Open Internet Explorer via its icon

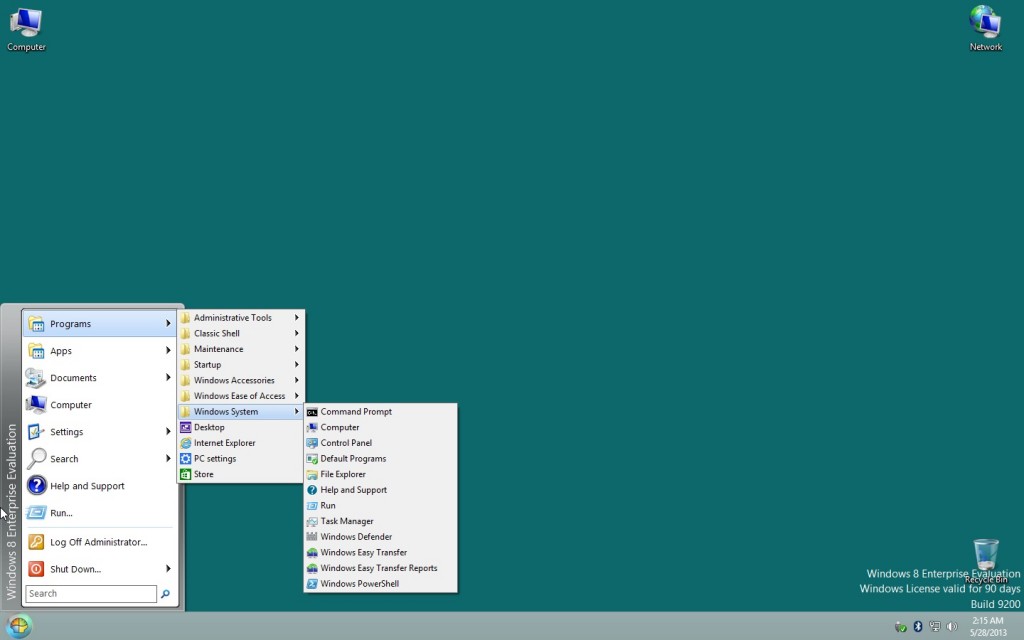[185, 443]
